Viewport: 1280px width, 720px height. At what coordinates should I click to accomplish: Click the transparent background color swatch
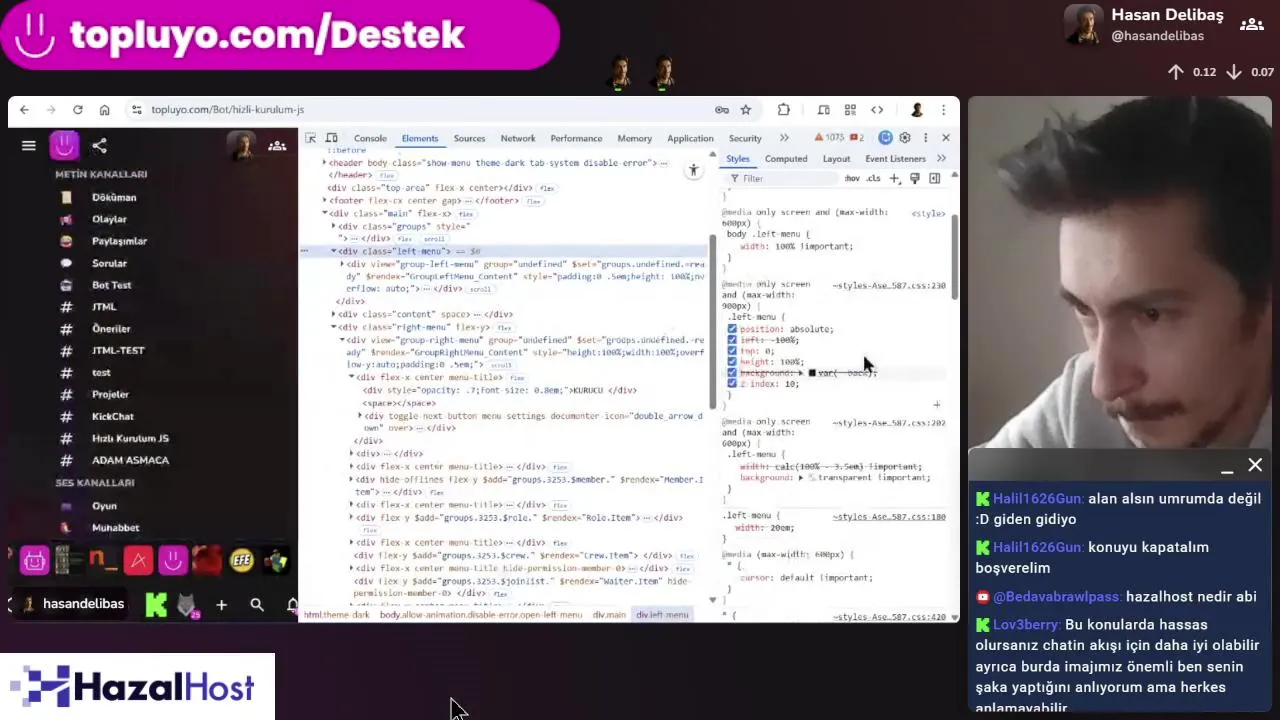(812, 478)
